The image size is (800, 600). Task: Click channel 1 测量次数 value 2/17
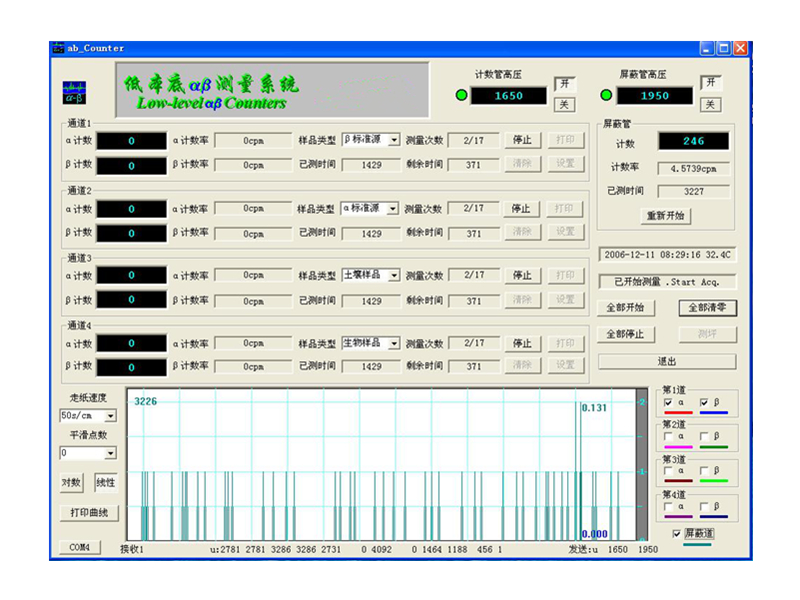473,140
